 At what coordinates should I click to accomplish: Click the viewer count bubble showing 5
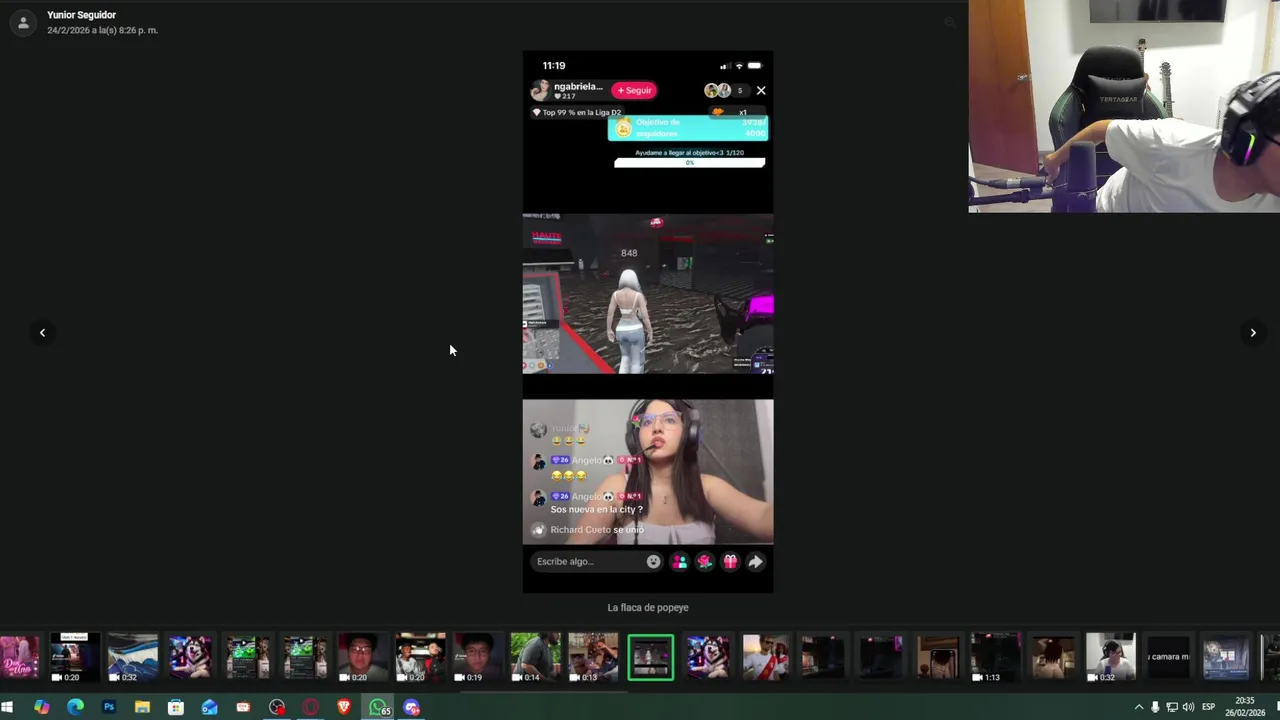click(x=740, y=90)
